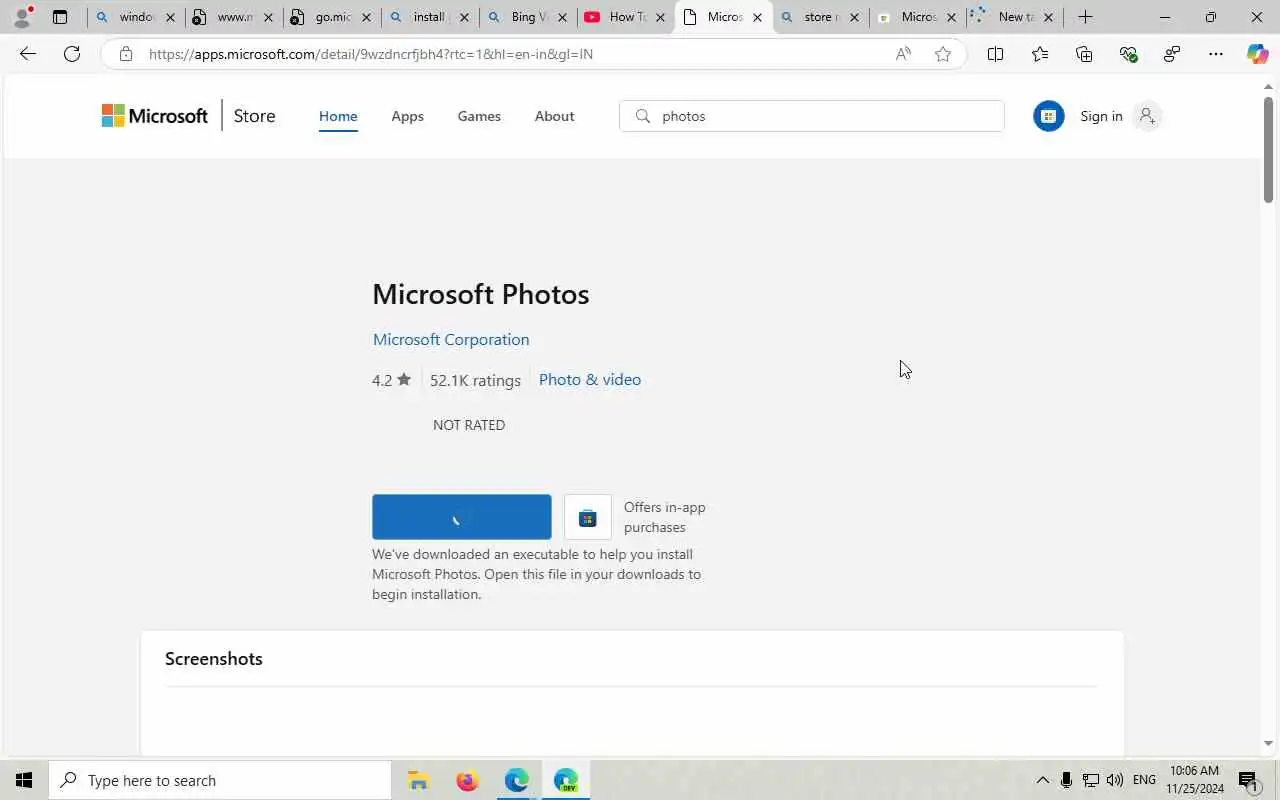Image resolution: width=1280 pixels, height=800 pixels.
Task: Open notification center icon
Action: click(x=1248, y=780)
